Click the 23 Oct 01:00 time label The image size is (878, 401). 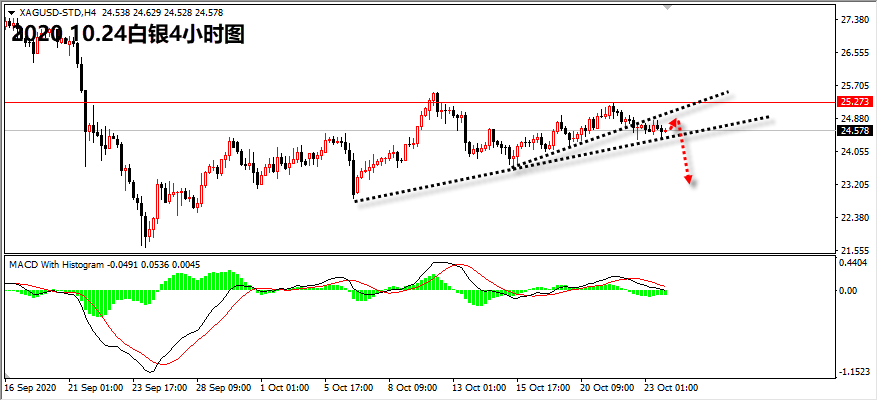[672, 388]
